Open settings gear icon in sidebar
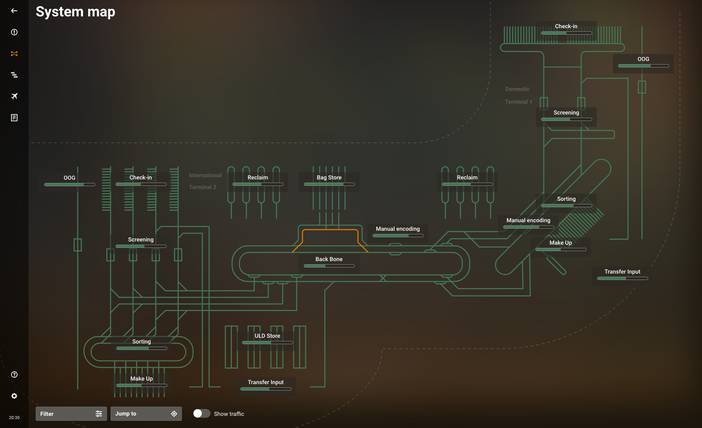702x428 pixels. point(14,396)
